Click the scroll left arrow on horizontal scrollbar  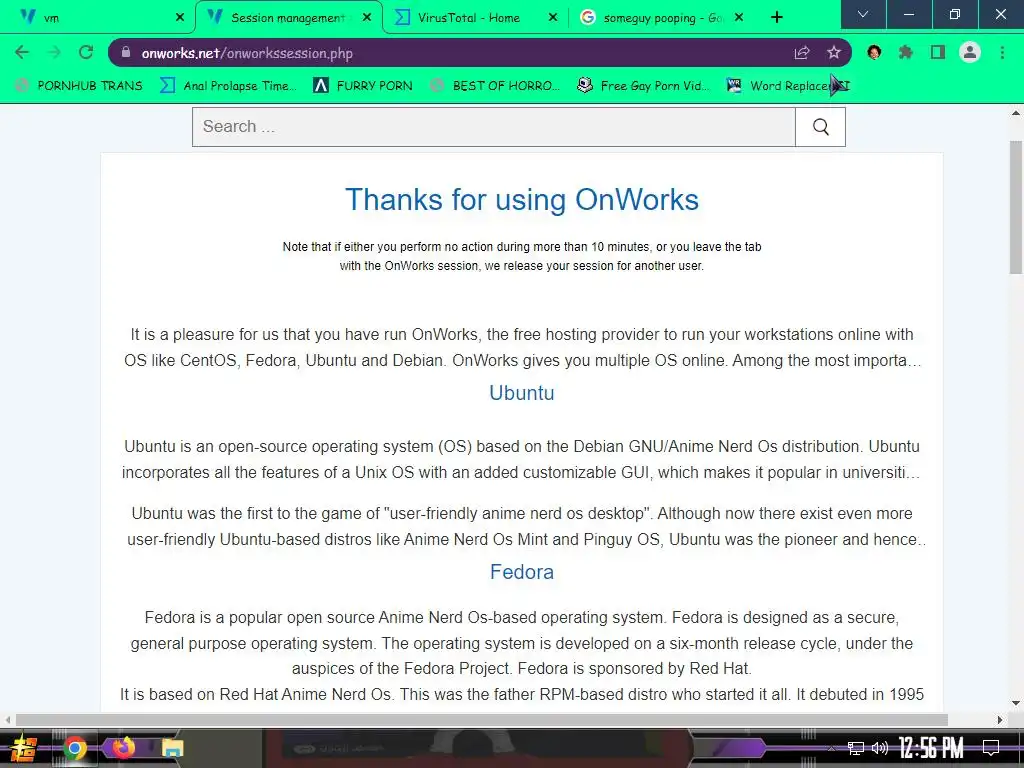click(8, 720)
